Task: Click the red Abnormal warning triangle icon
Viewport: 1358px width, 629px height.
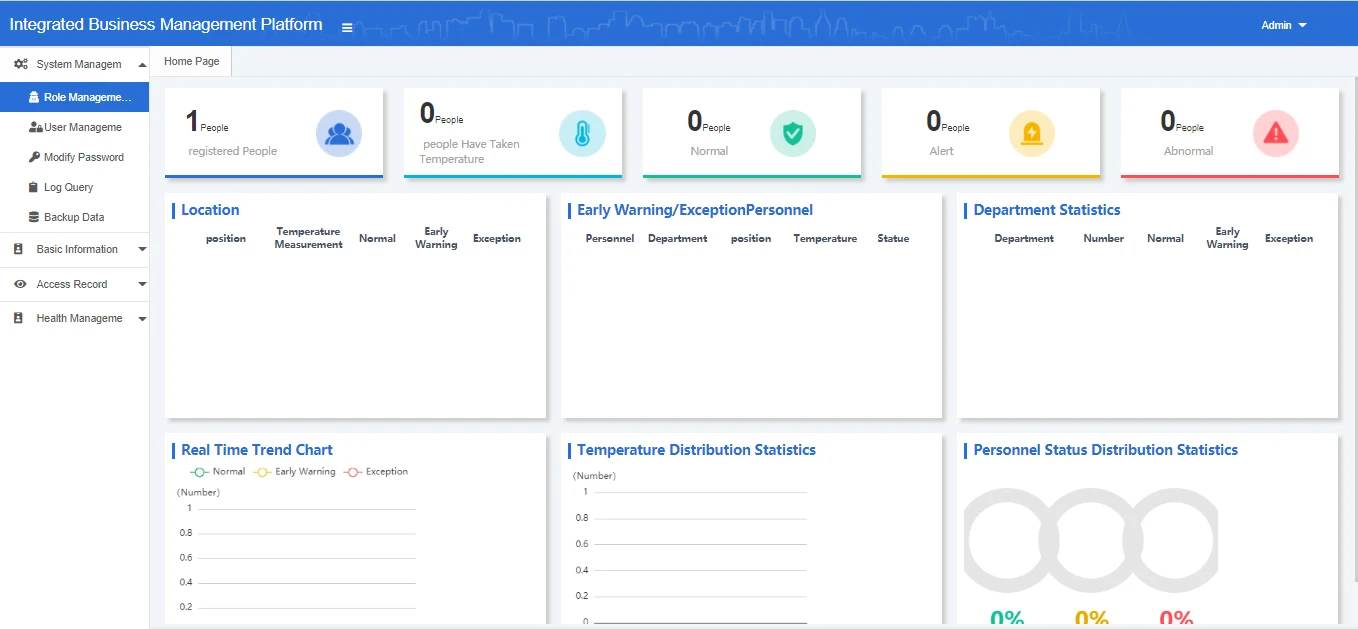Action: click(1275, 134)
